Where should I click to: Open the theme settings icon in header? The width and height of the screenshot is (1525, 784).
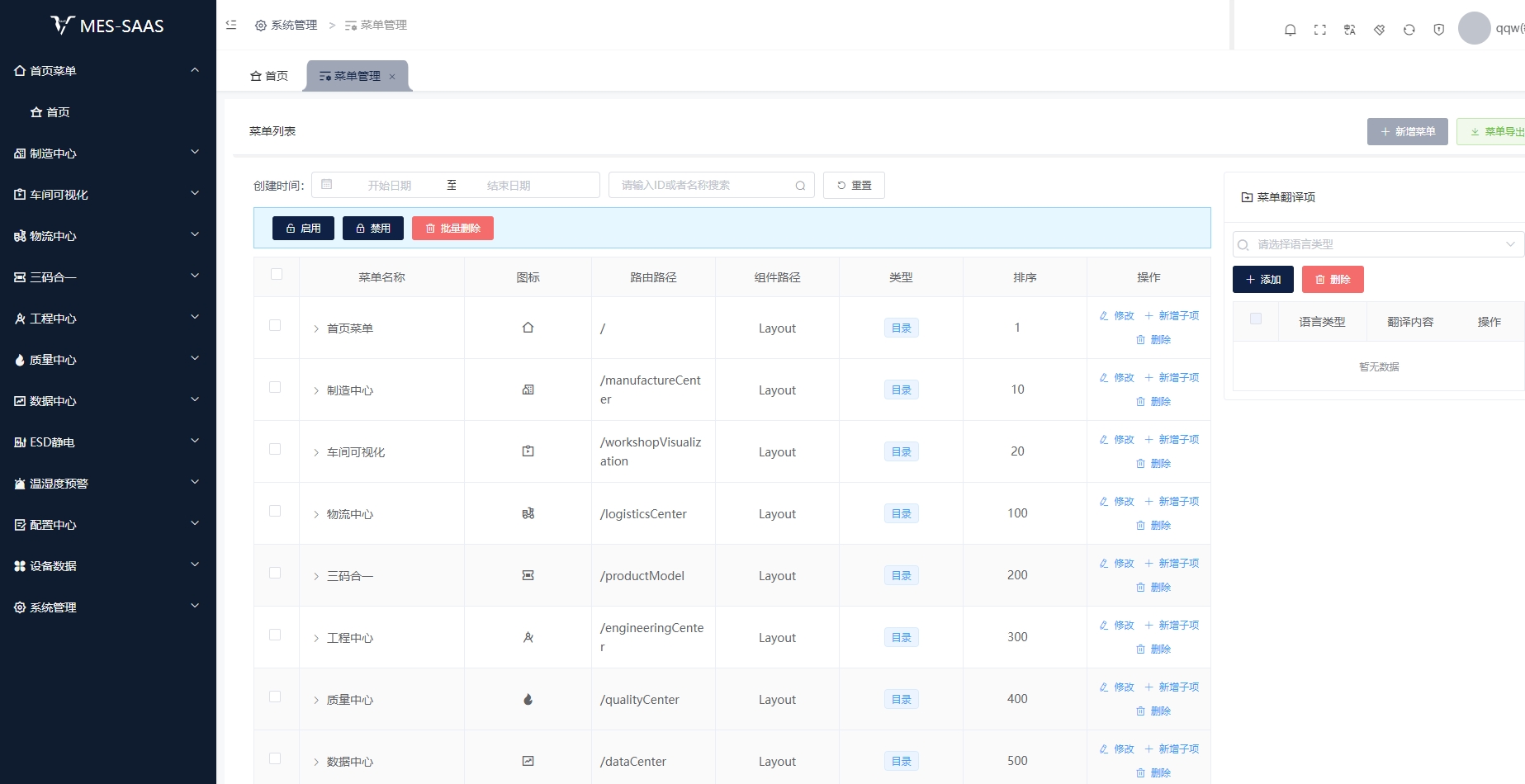1380,30
